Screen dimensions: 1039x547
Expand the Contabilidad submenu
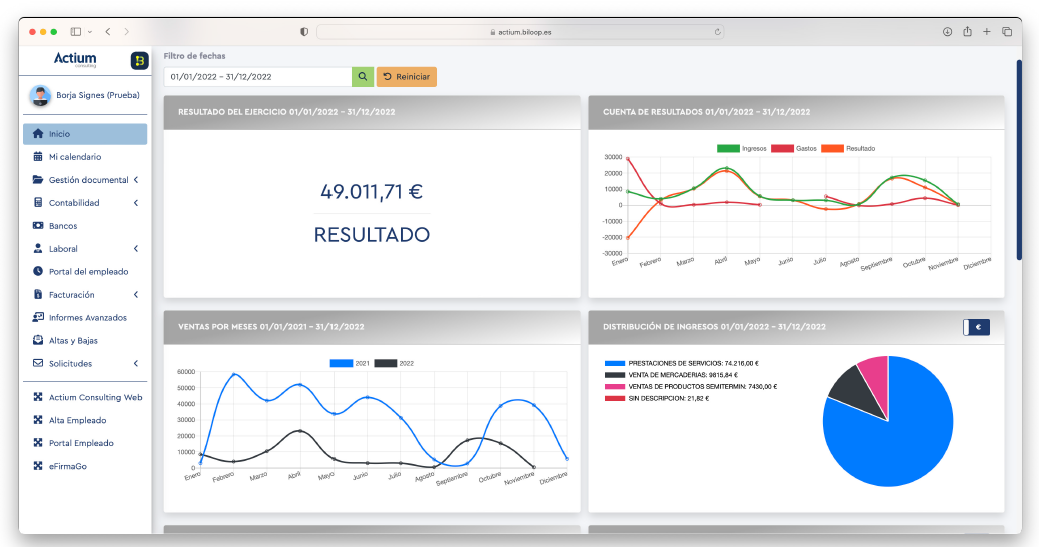click(76, 203)
